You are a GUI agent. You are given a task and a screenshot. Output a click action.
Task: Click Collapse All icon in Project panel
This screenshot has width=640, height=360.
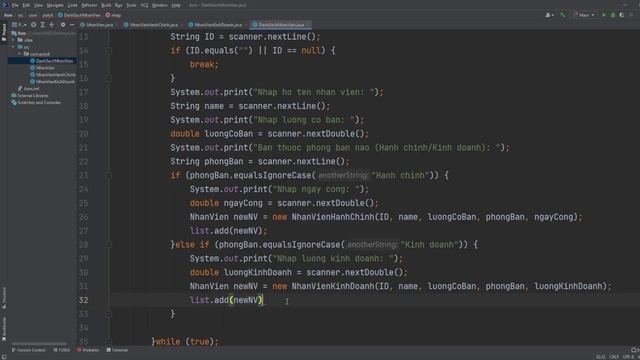[51, 25]
